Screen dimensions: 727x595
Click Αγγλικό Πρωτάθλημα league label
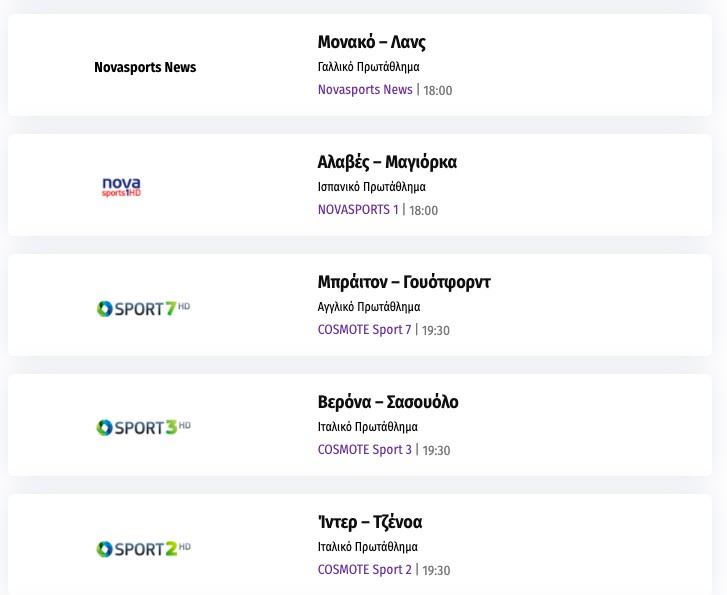click(369, 307)
